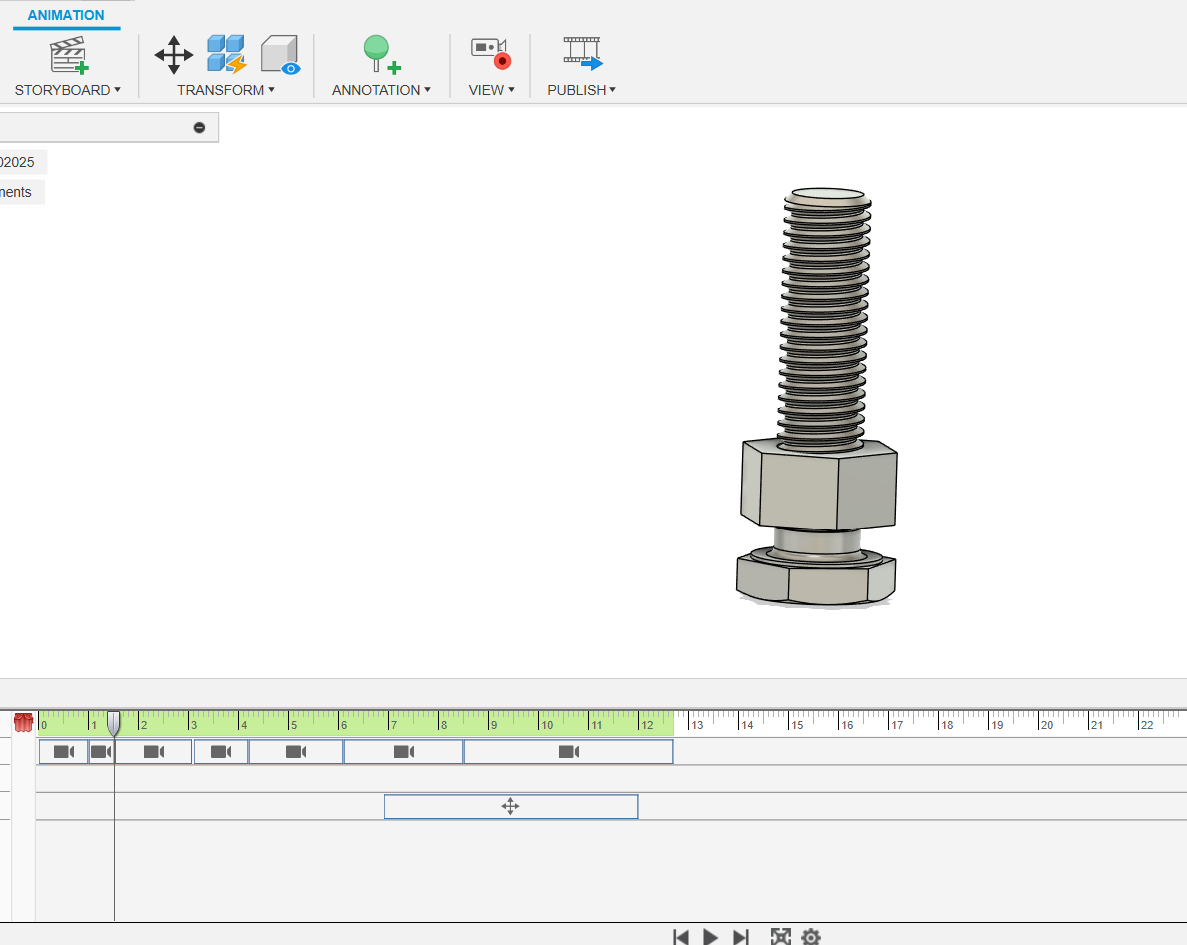The width and height of the screenshot is (1187, 945).
Task: Expand the TRANSFORM dropdown menu
Action: pyautogui.click(x=225, y=90)
